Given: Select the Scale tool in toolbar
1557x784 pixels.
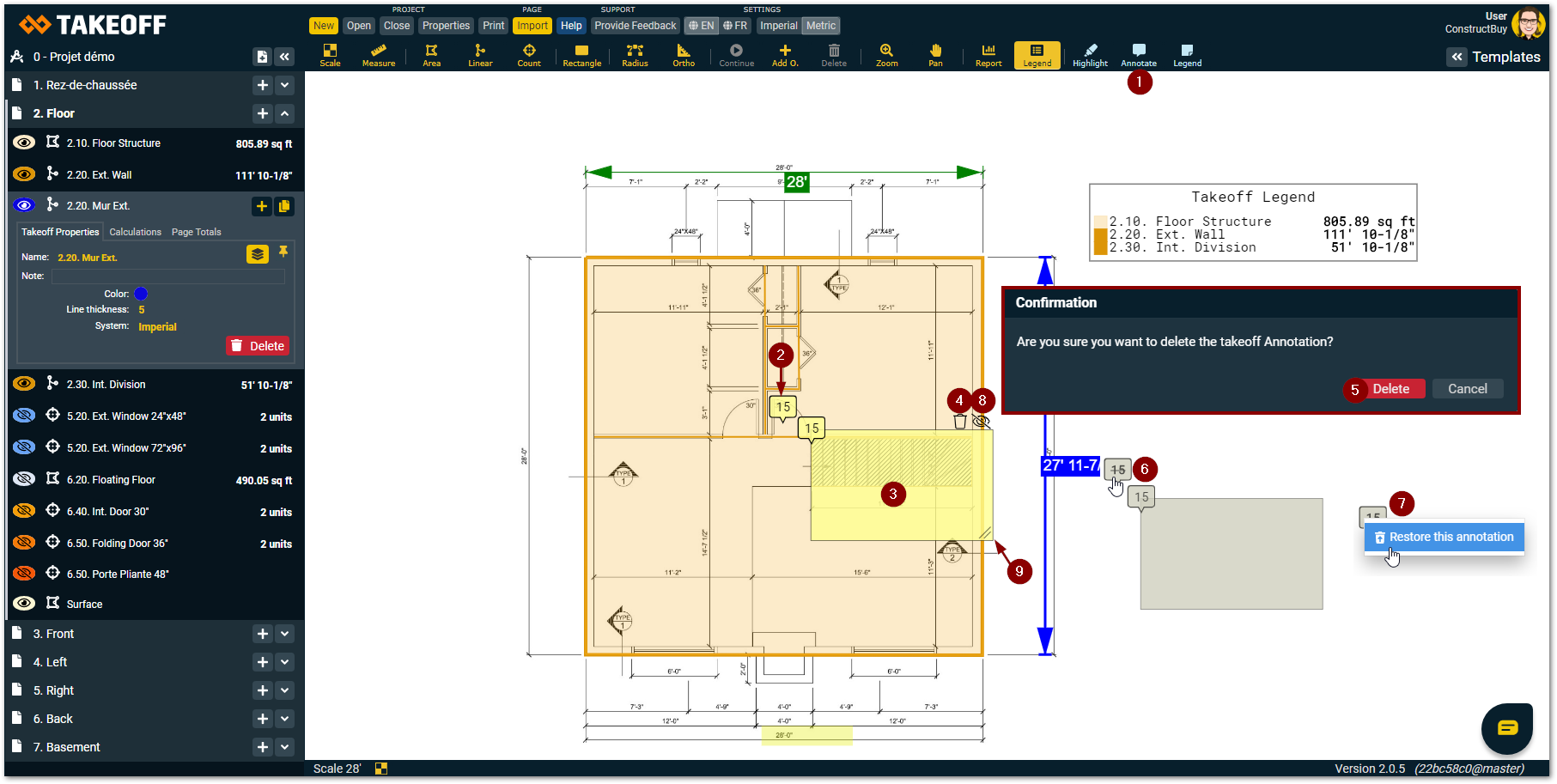Looking at the screenshot, I should point(330,55).
